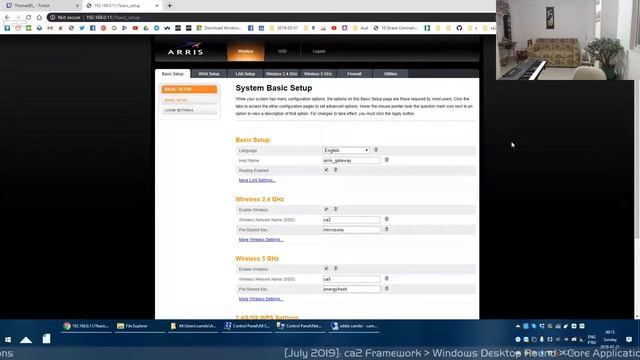Open the GitHub bookmark icon
Viewport: 640px width, 360px height.
tap(459, 28)
